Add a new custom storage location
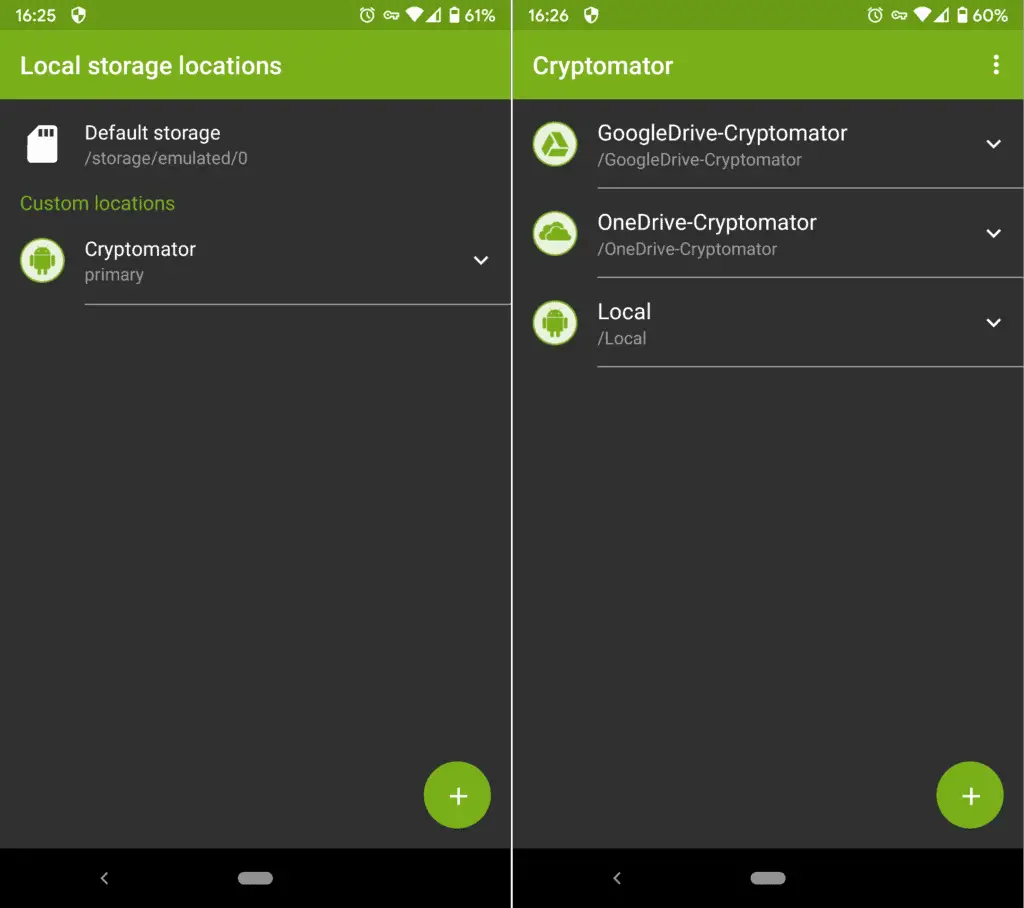 457,795
